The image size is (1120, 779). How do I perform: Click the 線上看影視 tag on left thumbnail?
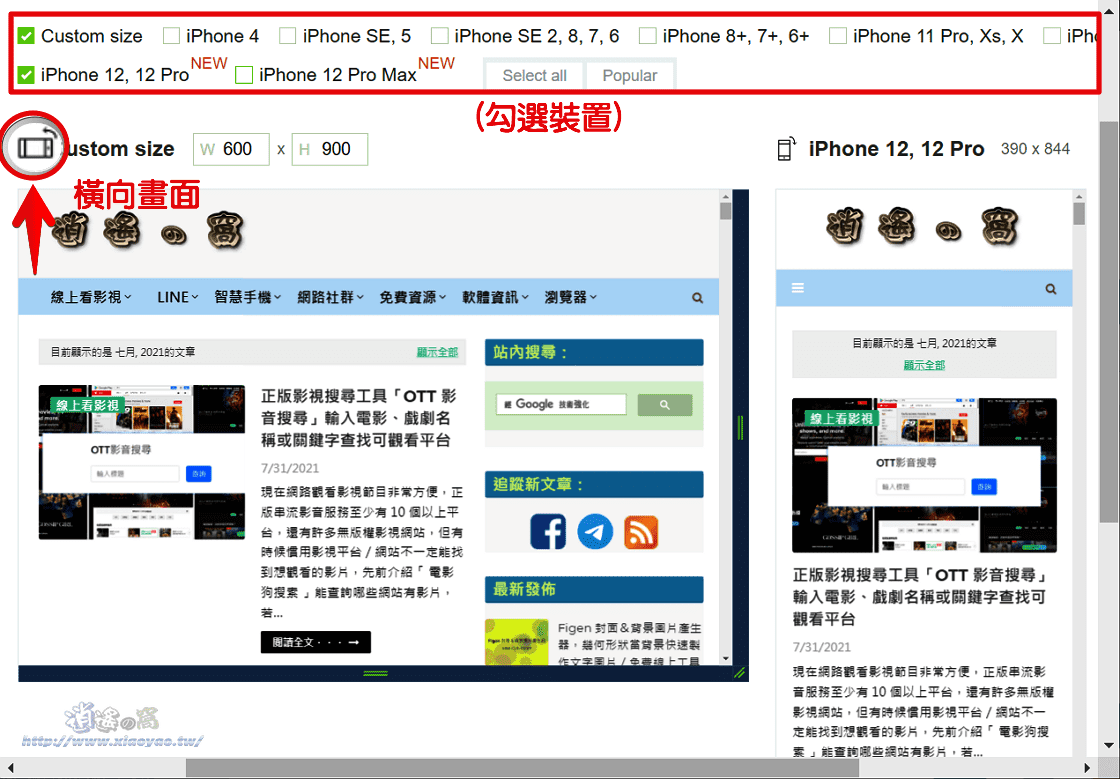88,405
